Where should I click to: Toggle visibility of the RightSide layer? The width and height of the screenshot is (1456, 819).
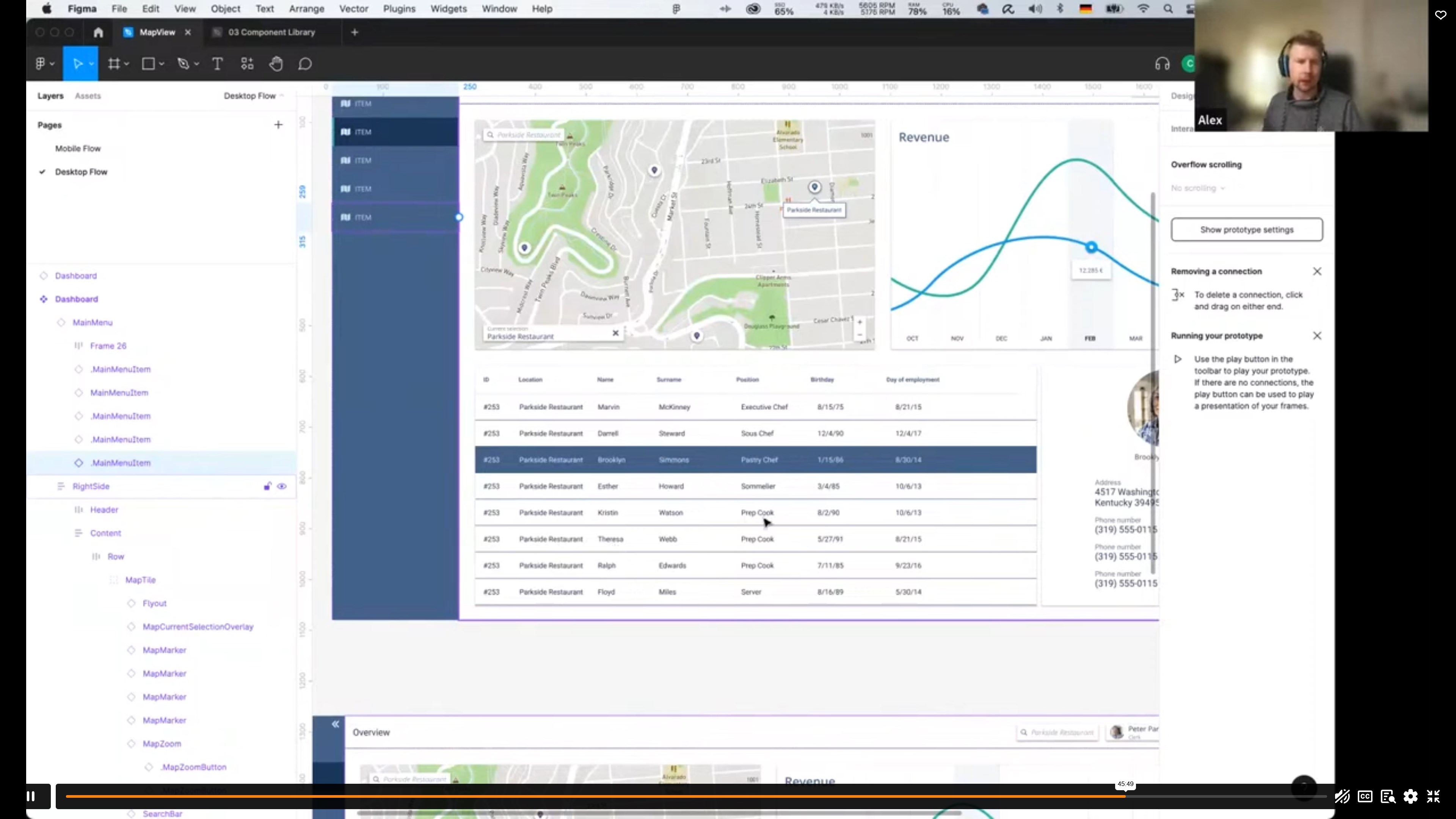(281, 486)
